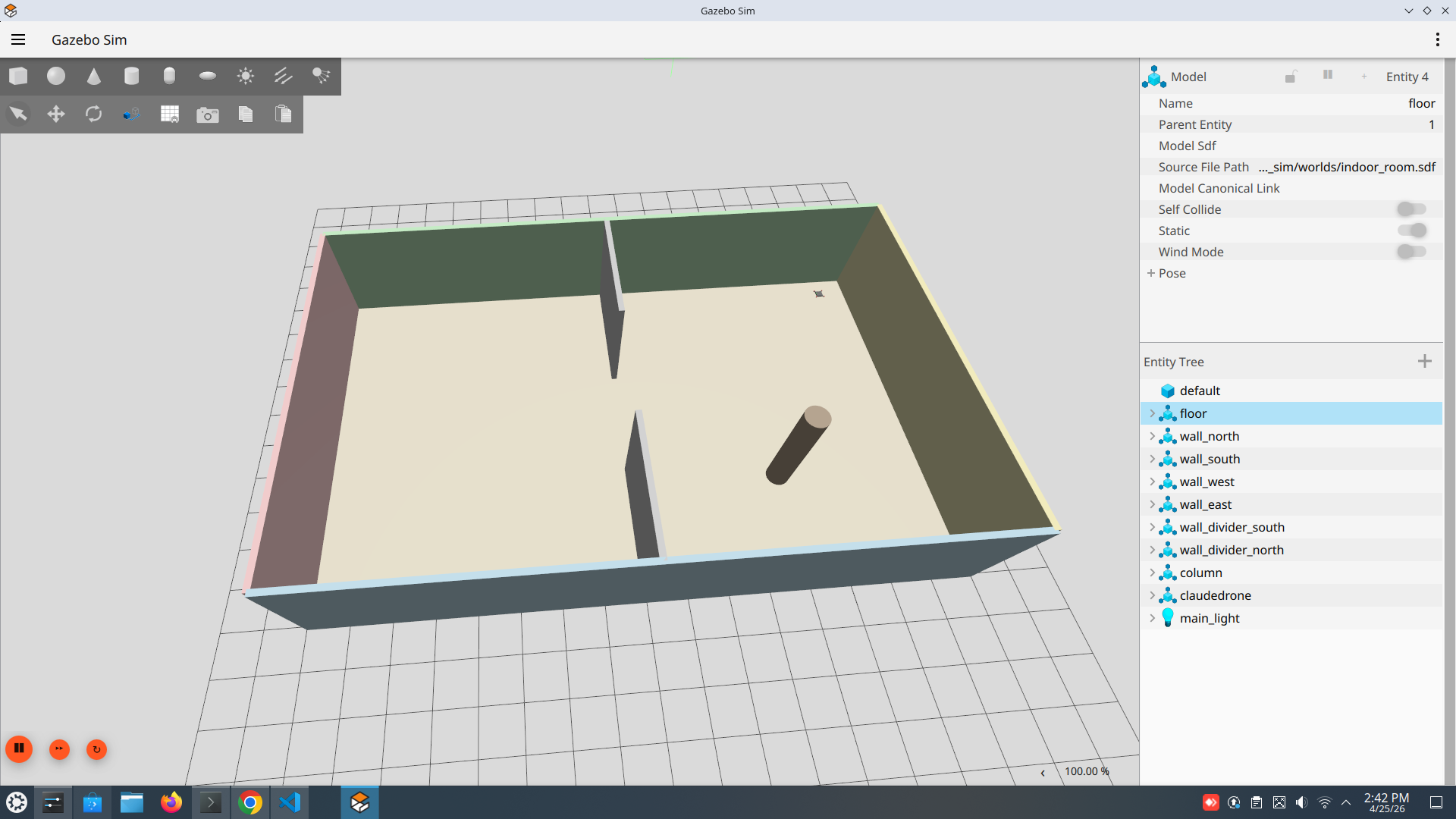Viewport: 1456px width, 819px height.
Task: Take a screenshot with camera icon
Action: pyautogui.click(x=208, y=115)
